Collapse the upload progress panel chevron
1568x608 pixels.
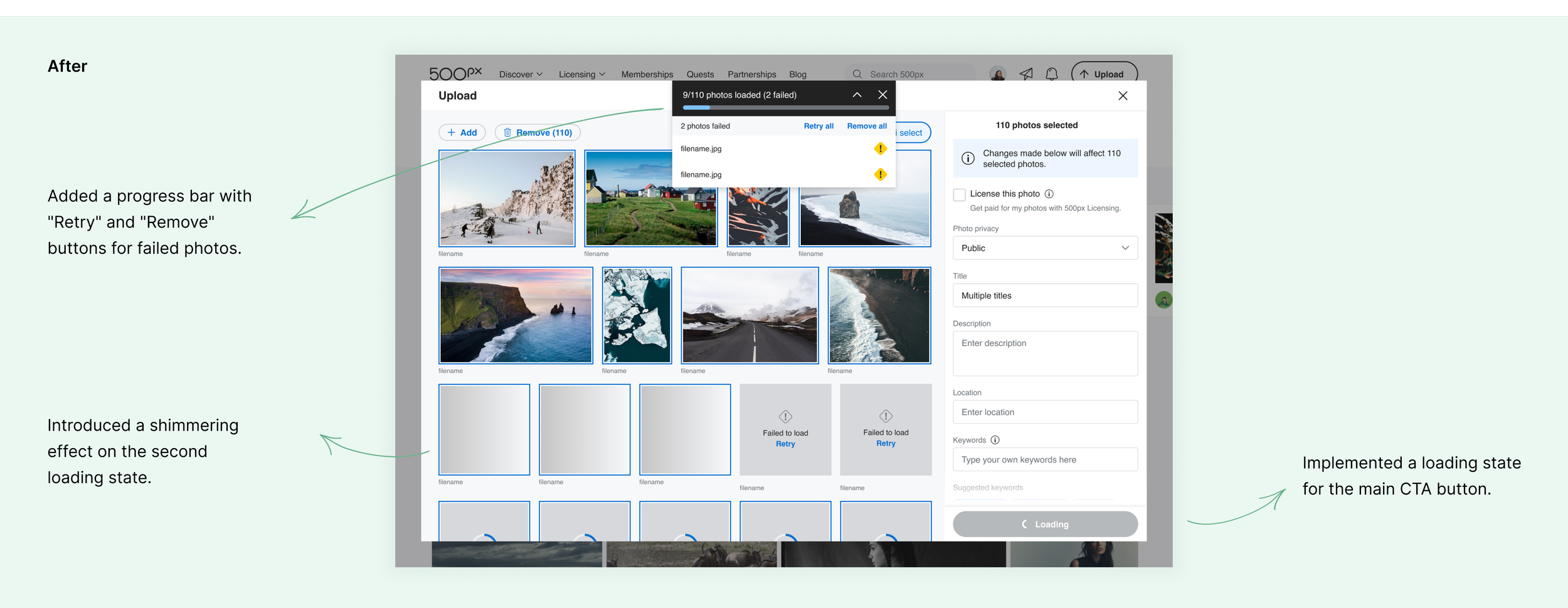click(x=857, y=95)
